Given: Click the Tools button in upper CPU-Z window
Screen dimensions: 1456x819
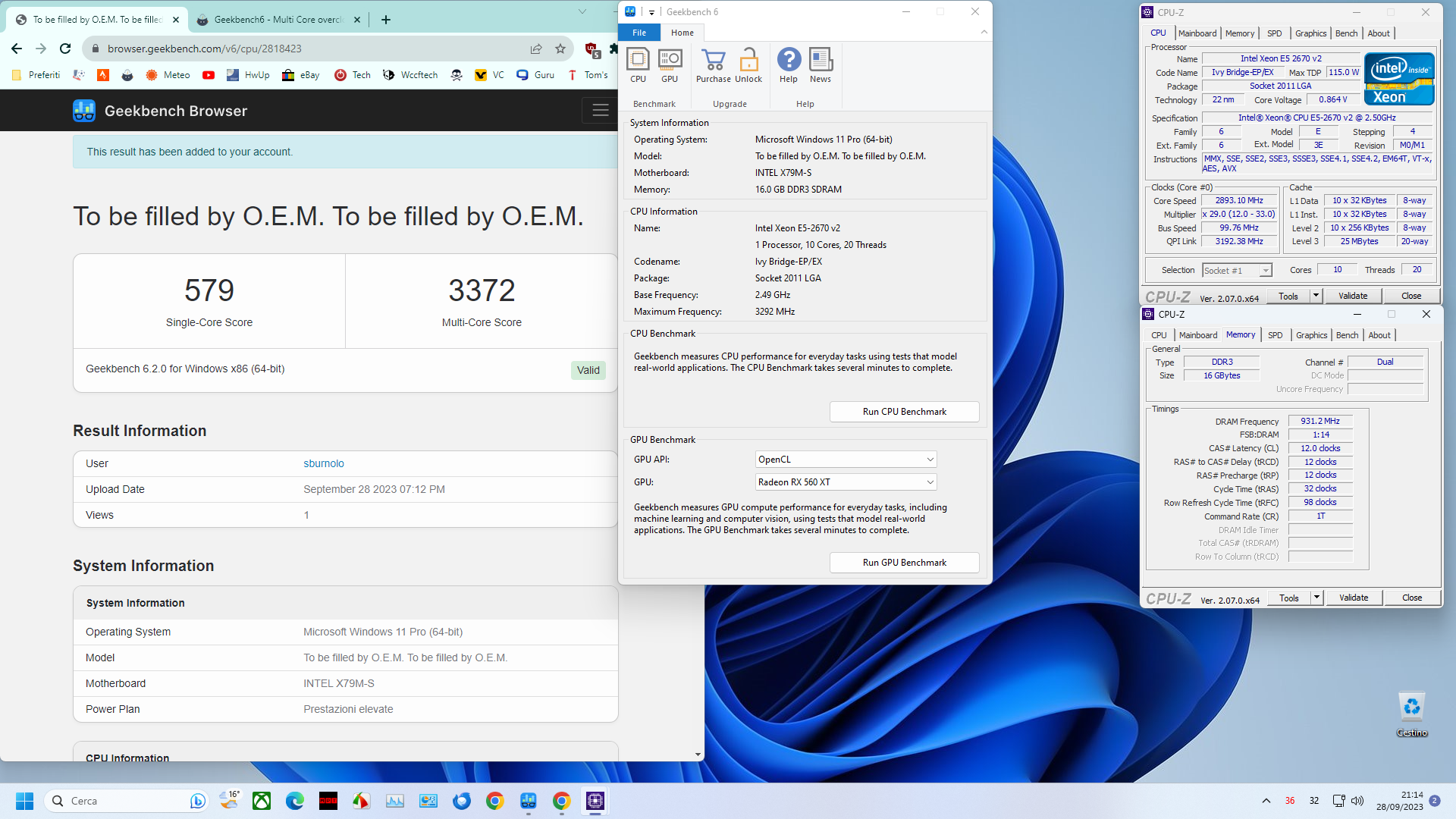Looking at the screenshot, I should coord(1288,296).
